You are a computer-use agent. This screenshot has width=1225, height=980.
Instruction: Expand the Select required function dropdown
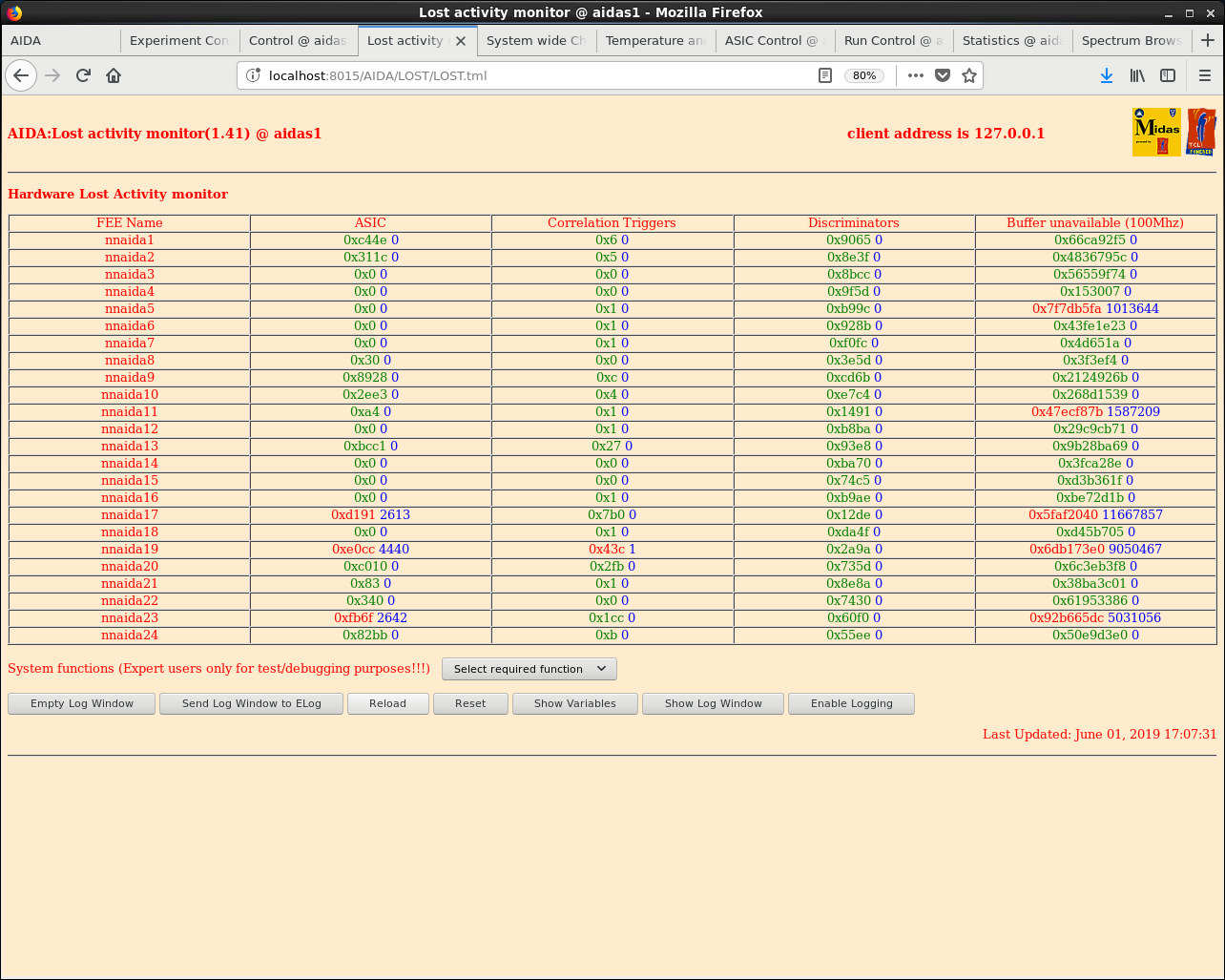(x=529, y=669)
